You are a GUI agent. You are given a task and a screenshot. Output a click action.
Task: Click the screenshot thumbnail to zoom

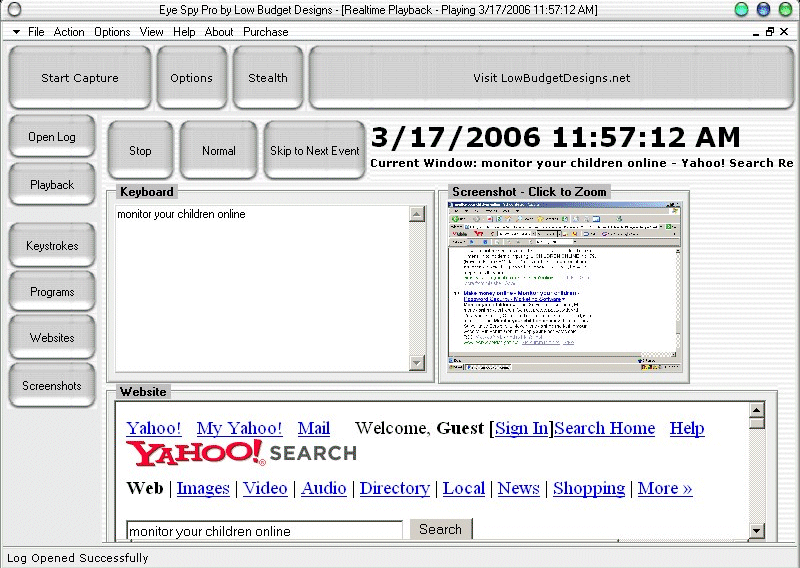pyautogui.click(x=564, y=286)
